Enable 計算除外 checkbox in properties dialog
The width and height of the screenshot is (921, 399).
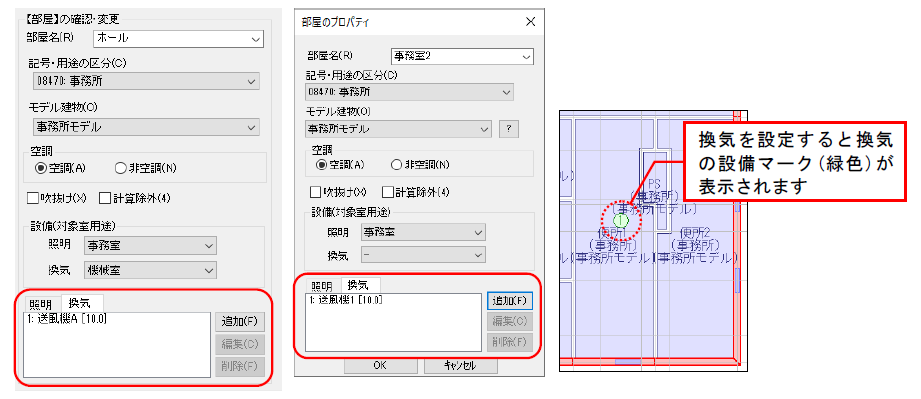416,192
